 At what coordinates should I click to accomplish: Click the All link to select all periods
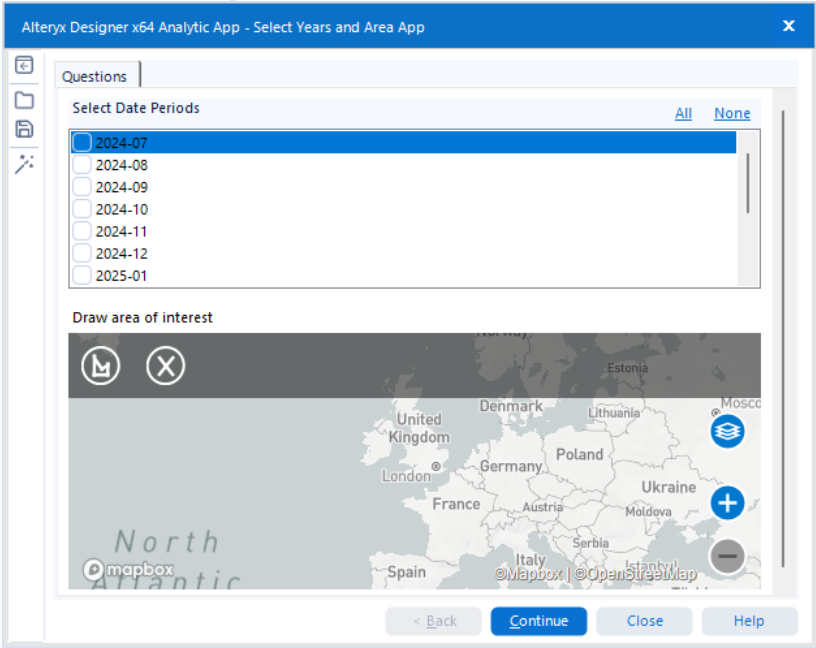[x=683, y=114]
